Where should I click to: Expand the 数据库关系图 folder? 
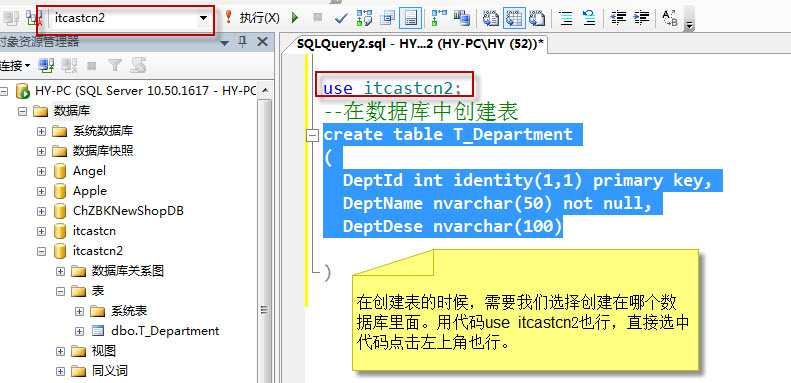(x=61, y=271)
